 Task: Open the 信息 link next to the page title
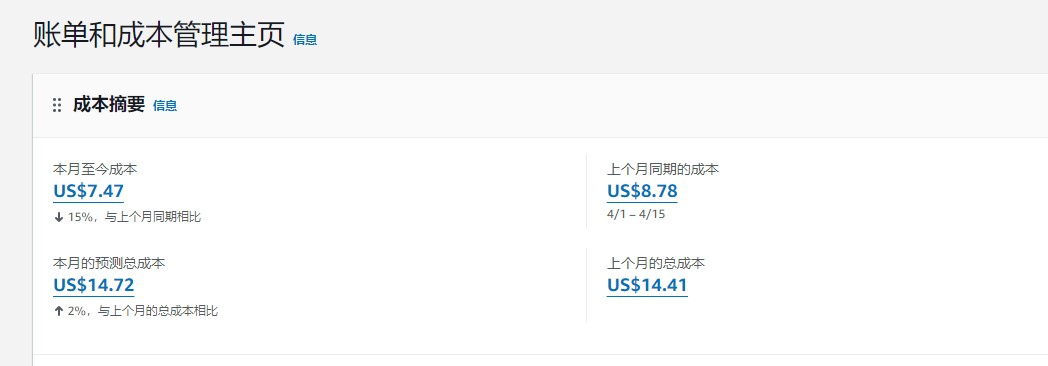305,39
